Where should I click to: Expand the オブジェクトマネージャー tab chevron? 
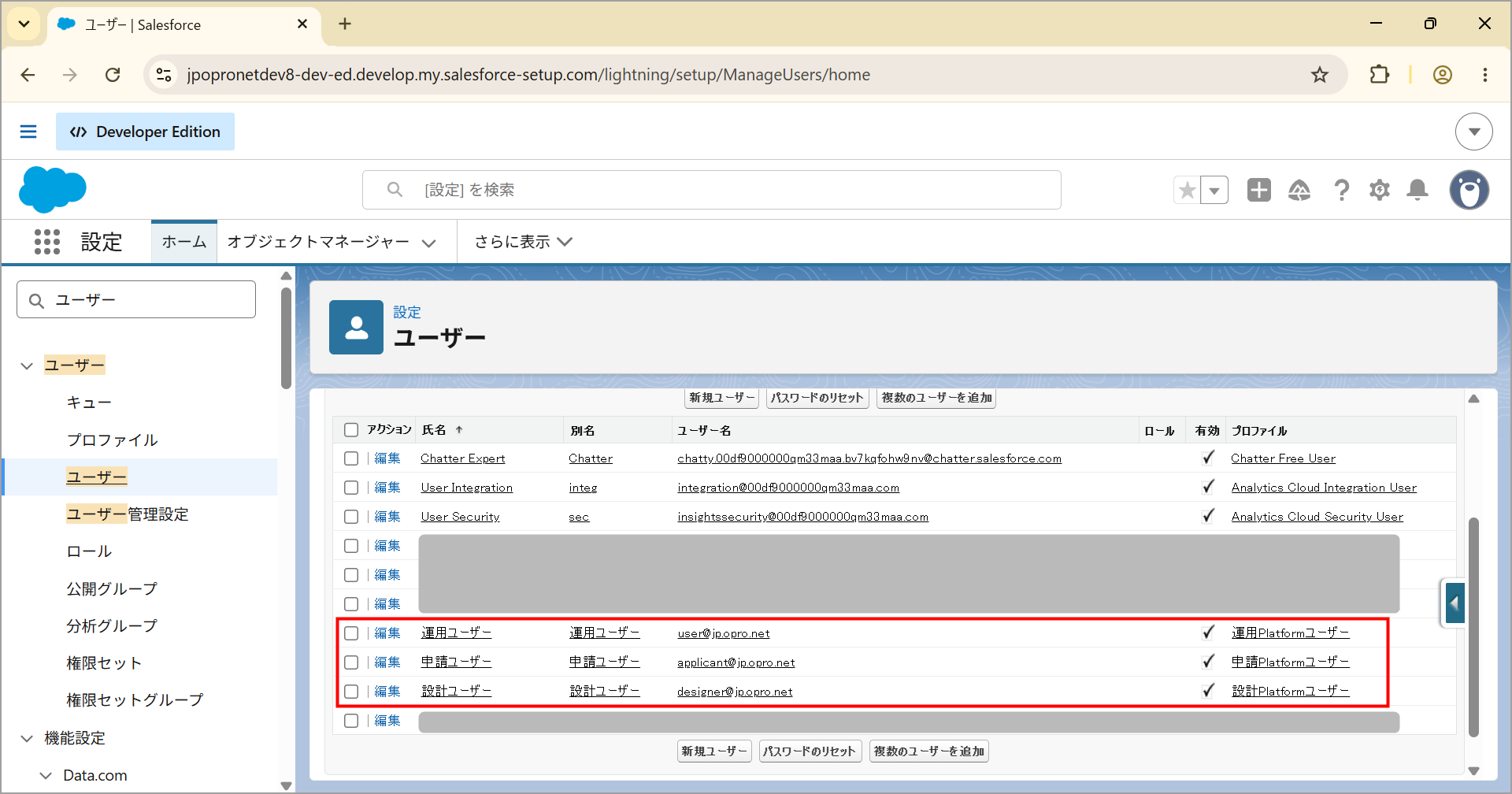pyautogui.click(x=429, y=243)
